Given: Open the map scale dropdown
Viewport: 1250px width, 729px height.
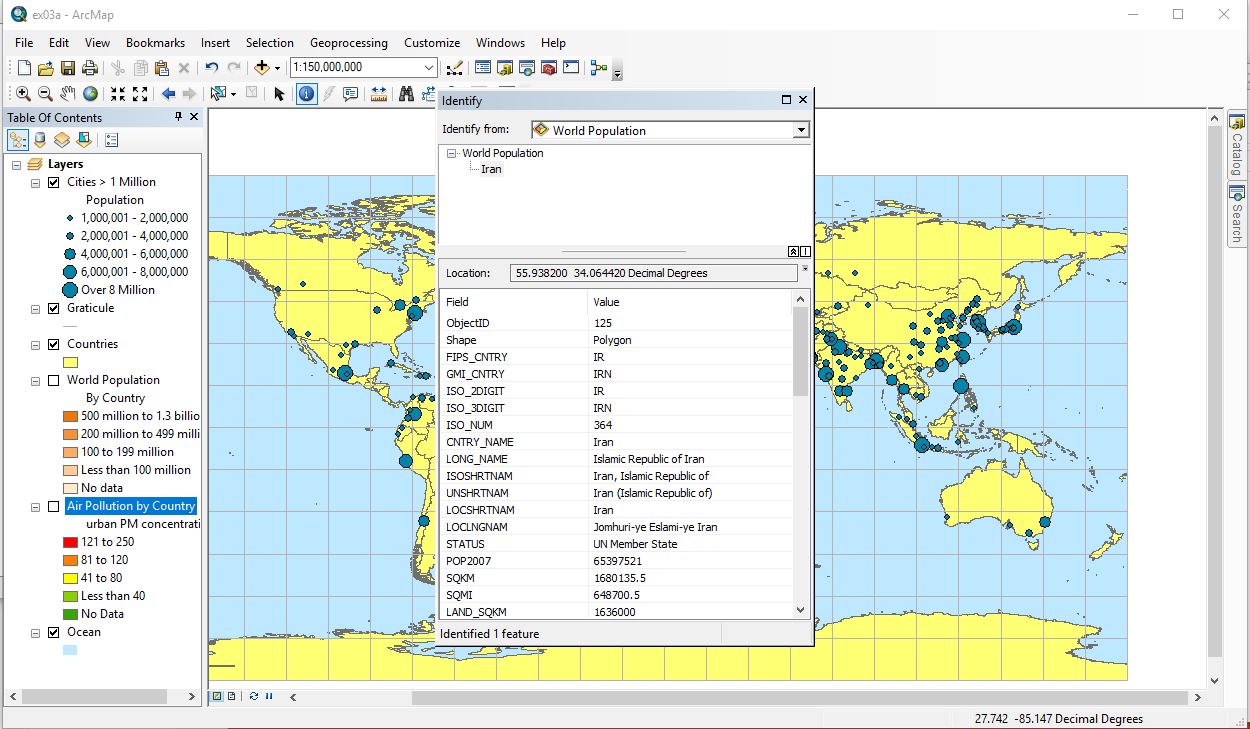Looking at the screenshot, I should click(x=429, y=68).
